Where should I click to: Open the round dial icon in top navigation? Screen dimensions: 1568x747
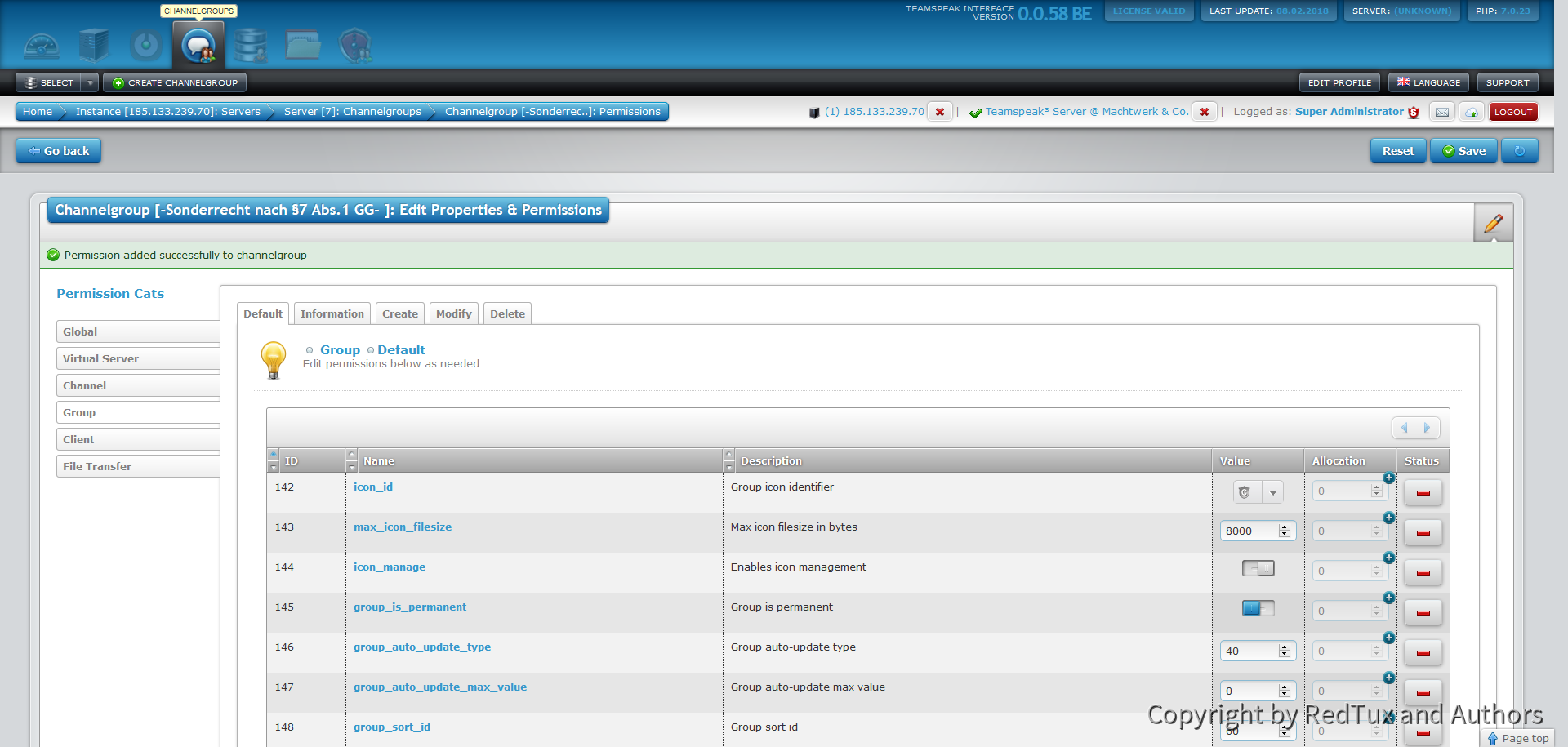click(x=146, y=46)
